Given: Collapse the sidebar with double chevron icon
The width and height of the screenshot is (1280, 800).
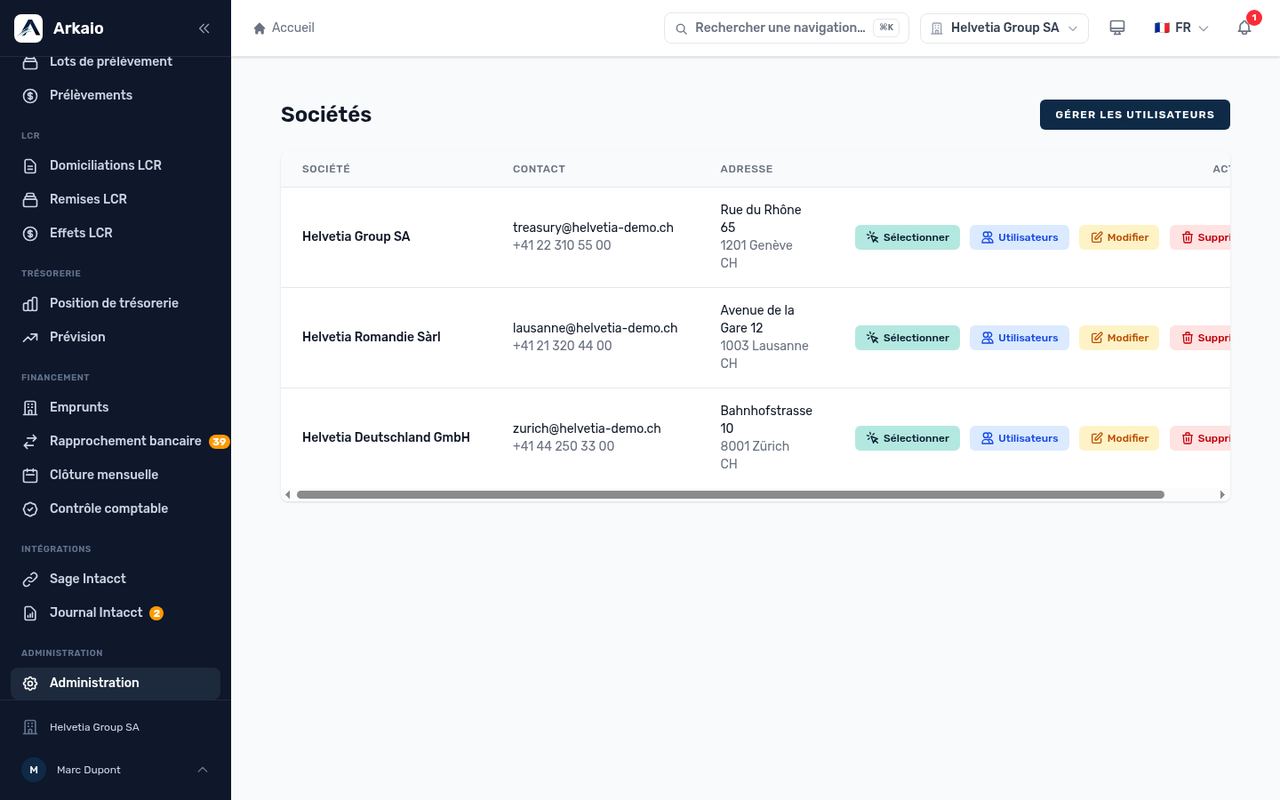Looking at the screenshot, I should coord(204,28).
